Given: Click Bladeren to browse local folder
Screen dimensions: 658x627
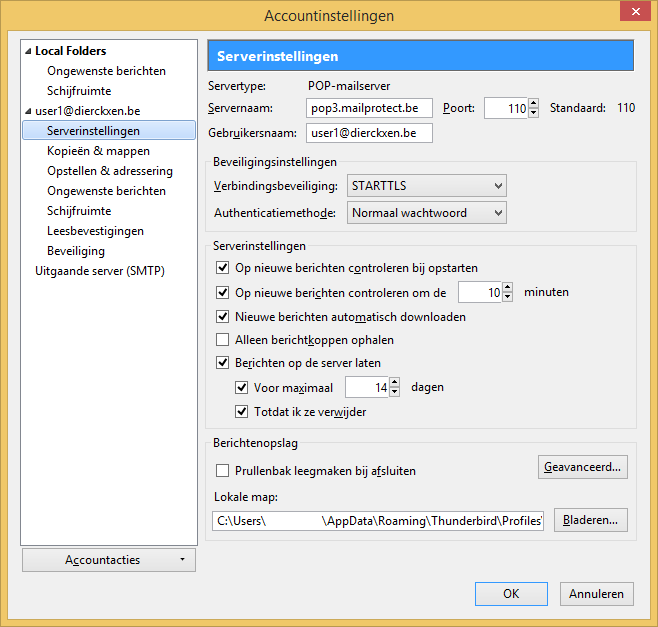Looking at the screenshot, I should click(x=592, y=519).
